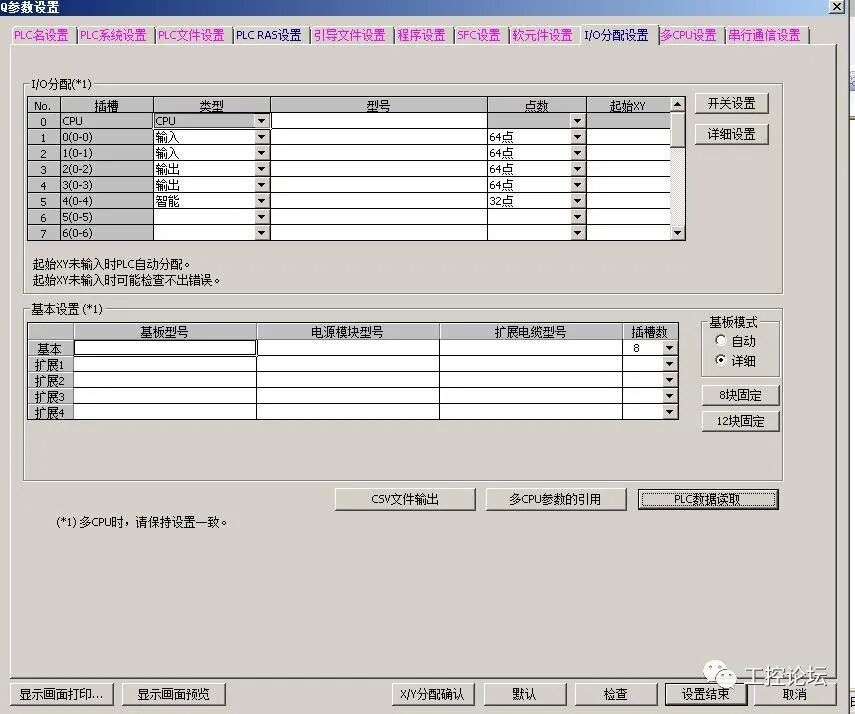The height and width of the screenshot is (714, 855).
Task: Switch to the 软元件设置 tab
Action: (x=543, y=35)
